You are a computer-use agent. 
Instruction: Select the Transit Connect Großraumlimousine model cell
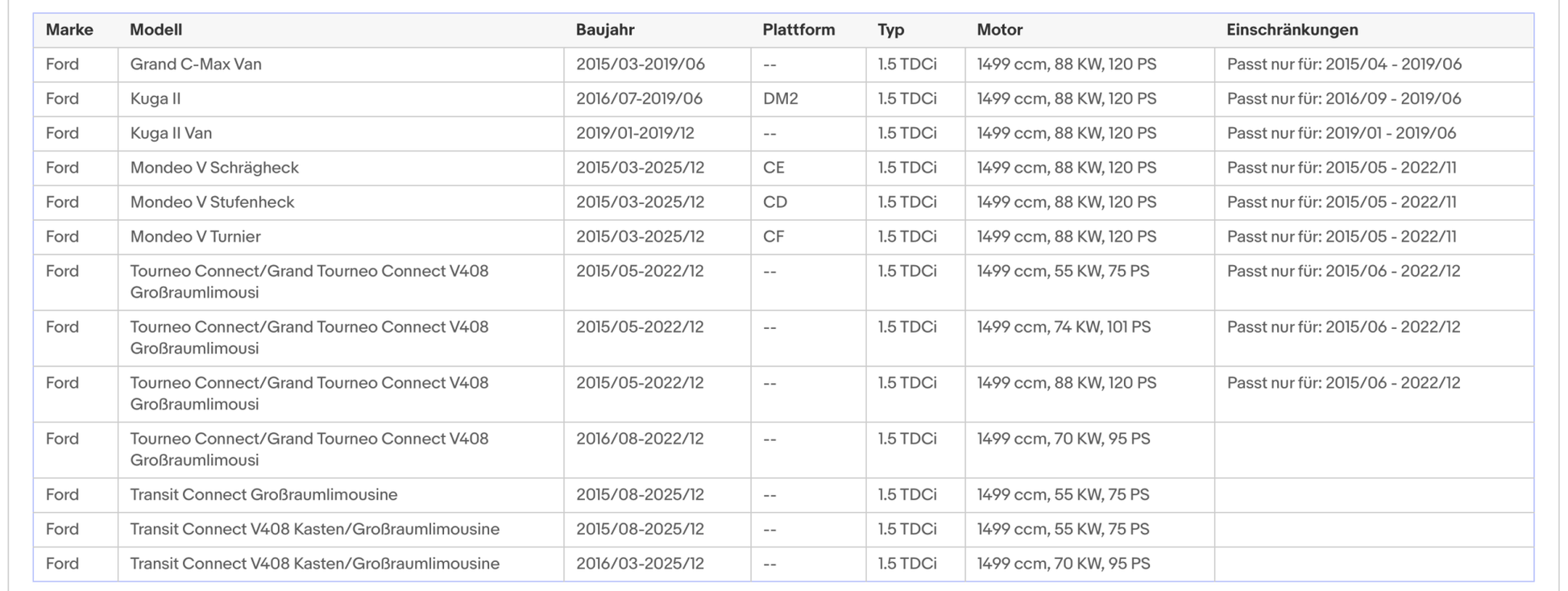(341, 495)
